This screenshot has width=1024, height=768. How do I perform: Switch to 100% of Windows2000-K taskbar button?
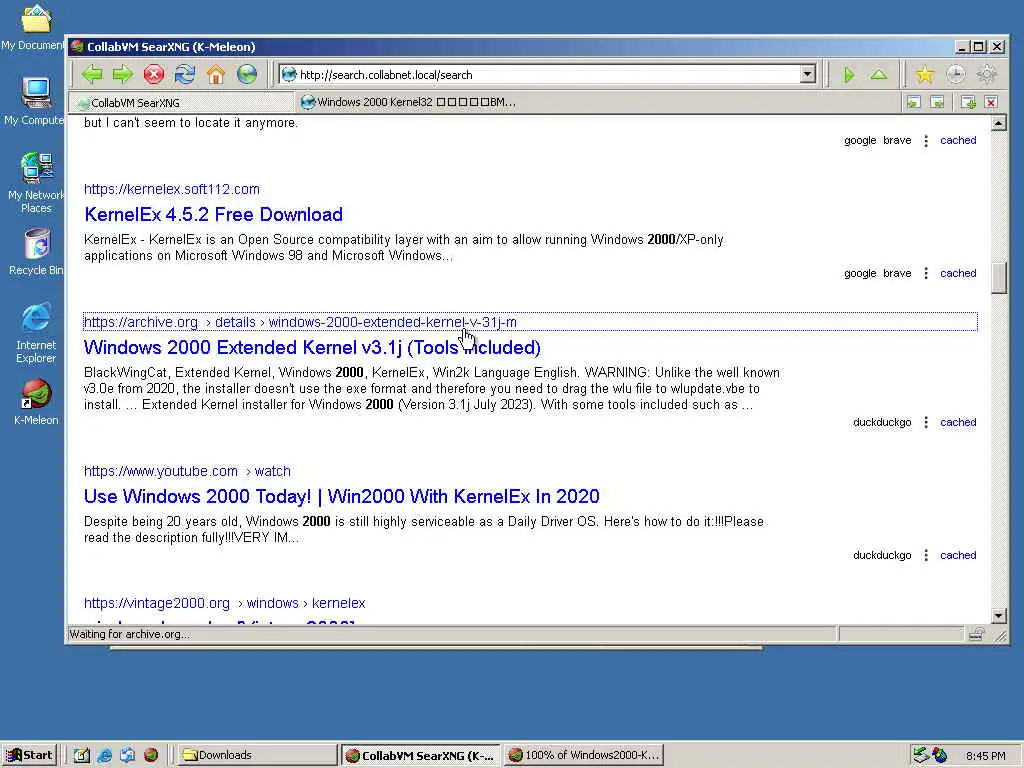[x=584, y=755]
